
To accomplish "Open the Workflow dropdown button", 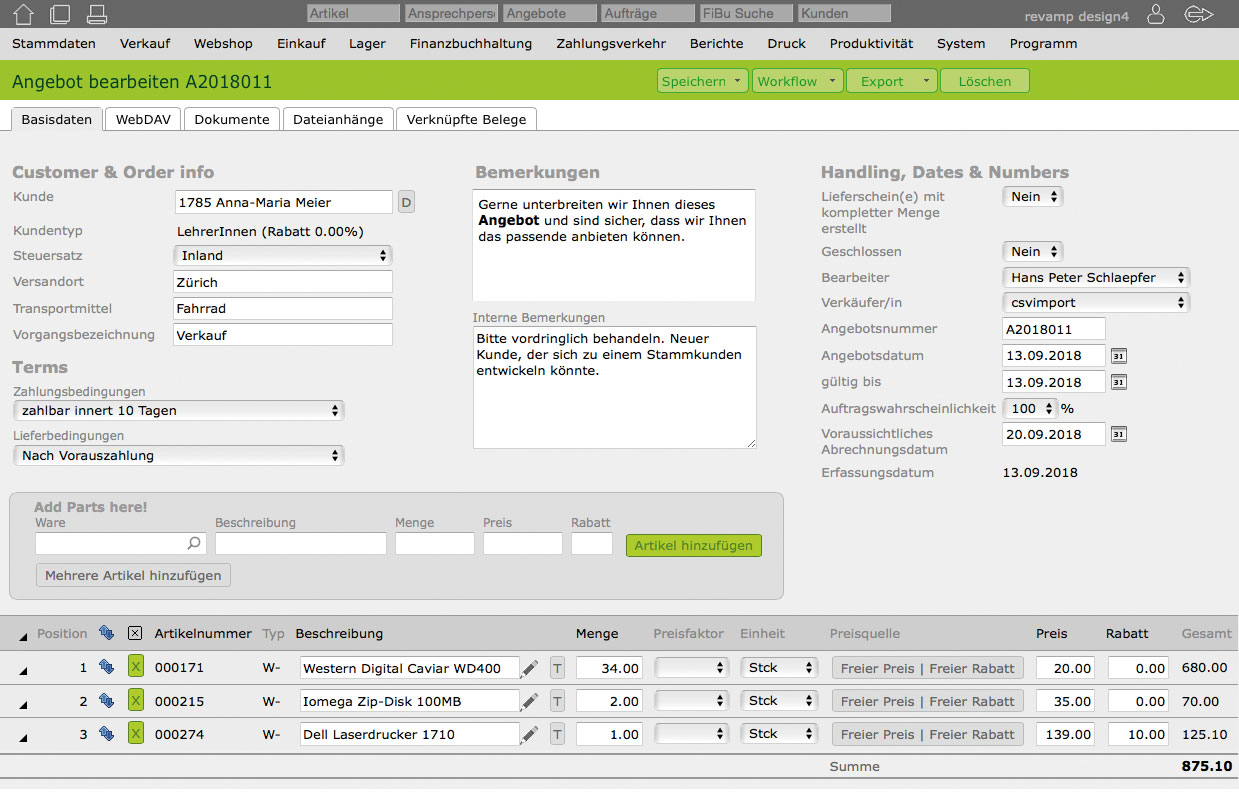I will (x=797, y=81).
